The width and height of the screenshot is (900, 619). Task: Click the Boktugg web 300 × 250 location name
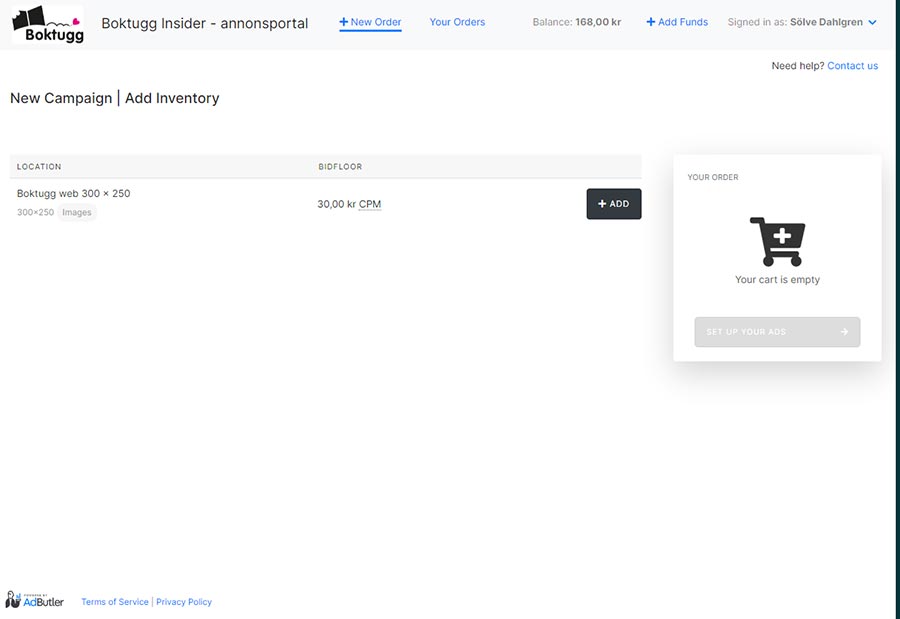[73, 194]
